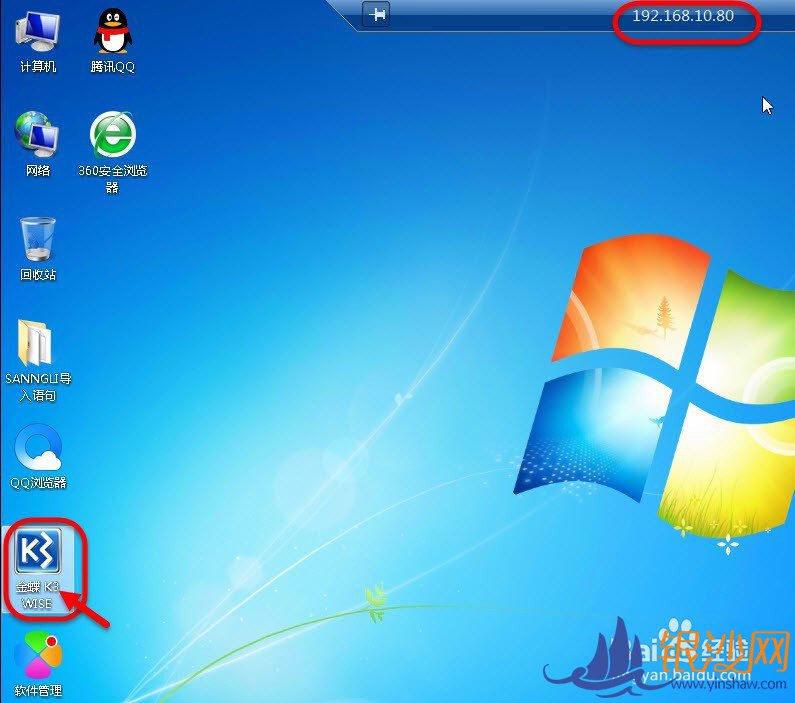Viewport: 795px width, 703px height.
Task: Click the 360安全浏览器 text label
Action: click(112, 179)
